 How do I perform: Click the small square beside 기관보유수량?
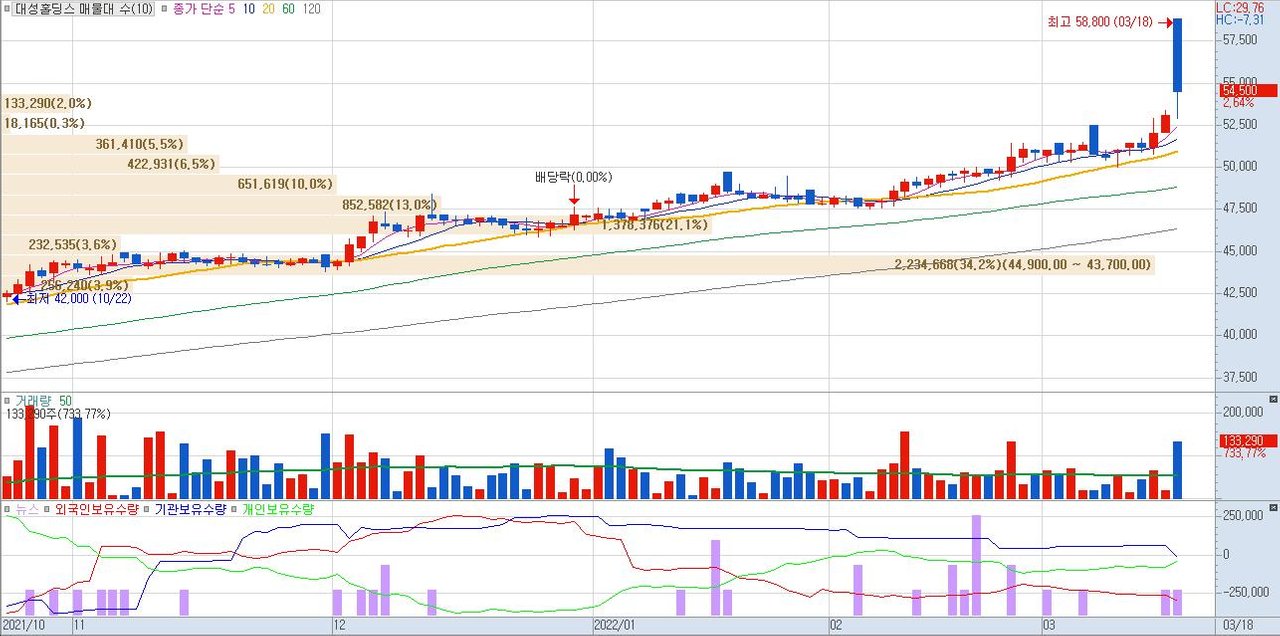tap(147, 509)
